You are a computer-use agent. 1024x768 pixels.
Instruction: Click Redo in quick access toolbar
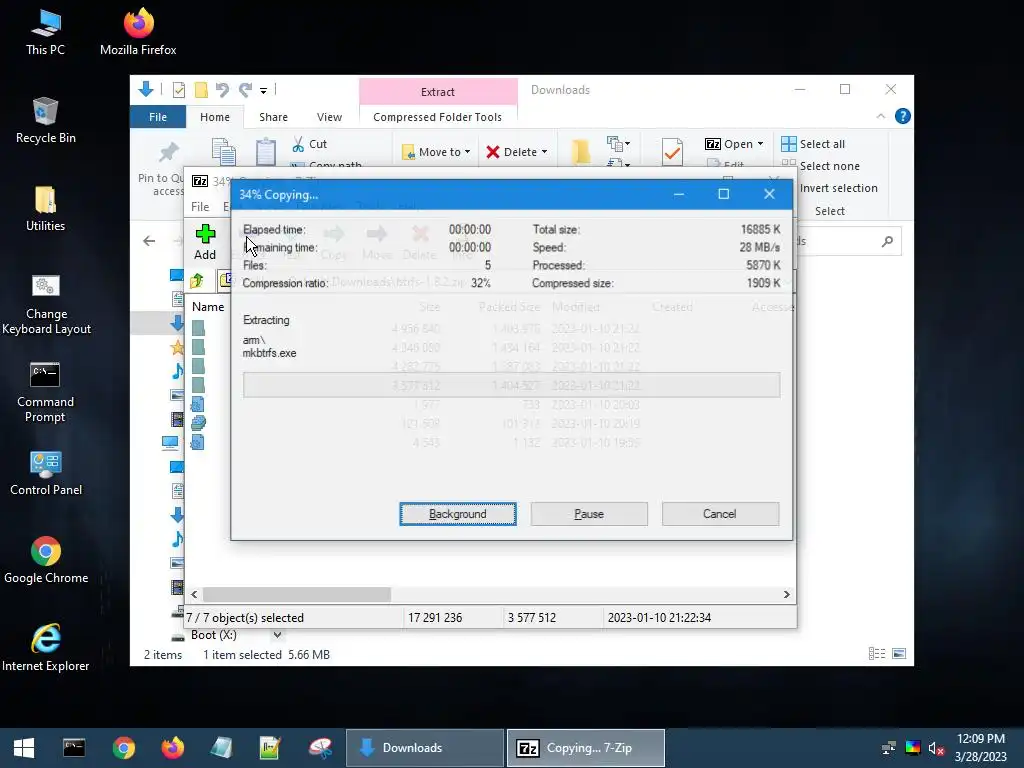(x=246, y=89)
